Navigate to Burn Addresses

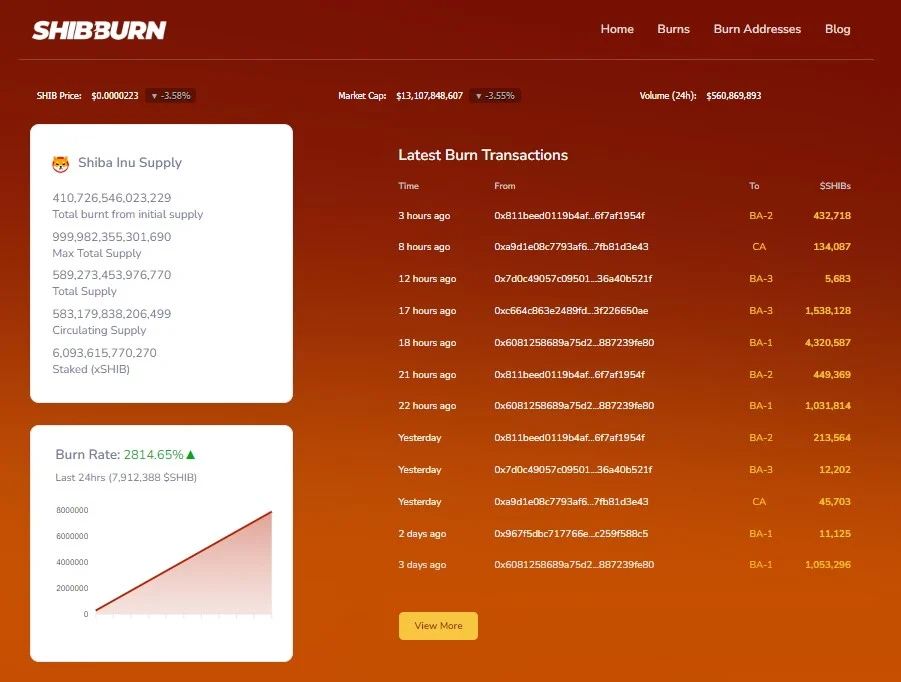click(757, 29)
